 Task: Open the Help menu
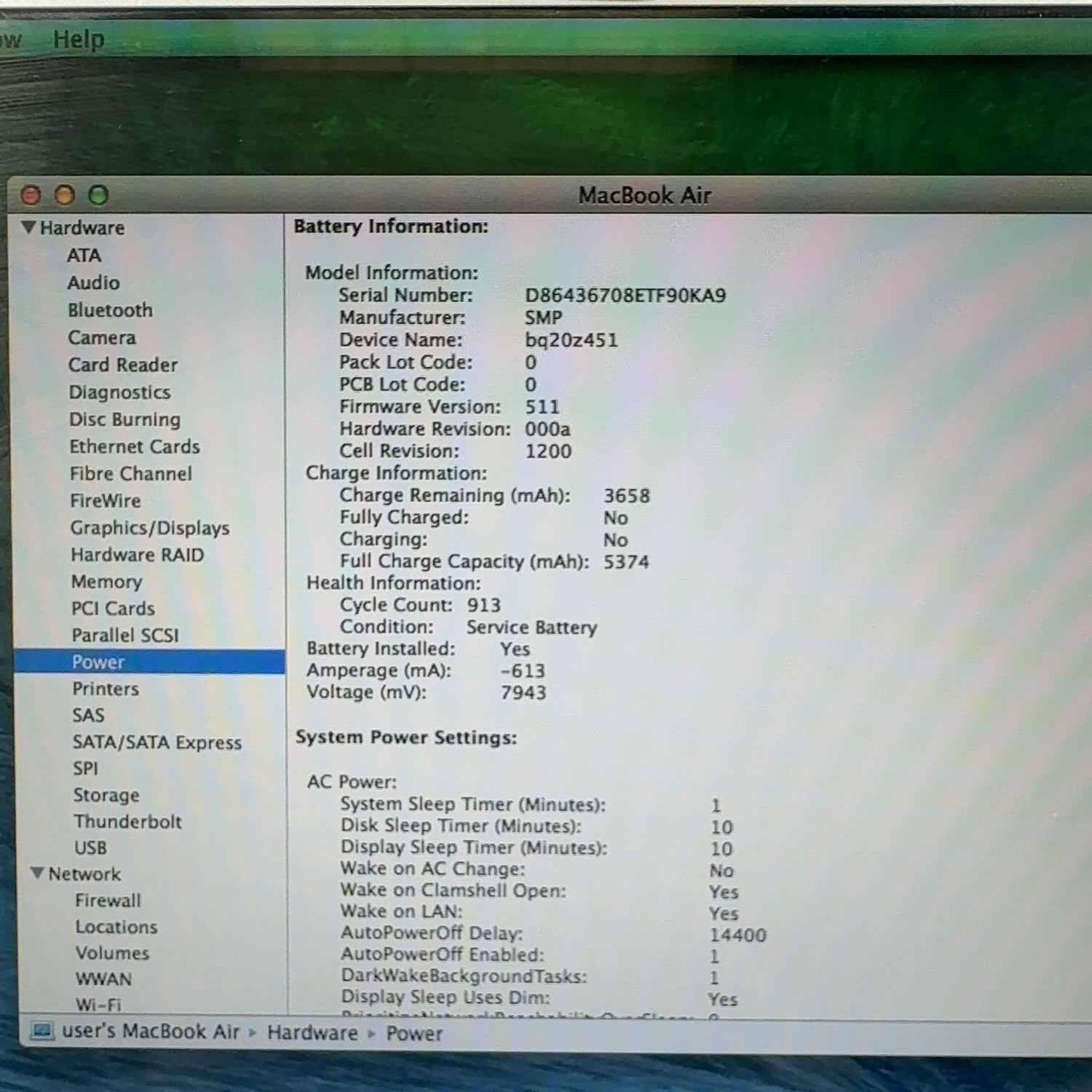point(79,39)
